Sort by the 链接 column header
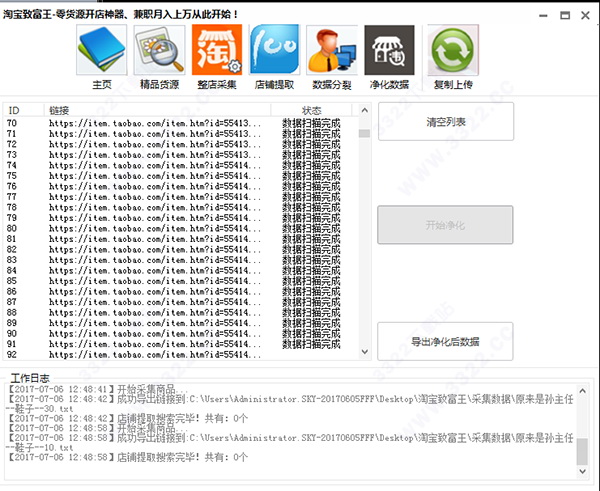The image size is (600, 491). (x=157, y=110)
